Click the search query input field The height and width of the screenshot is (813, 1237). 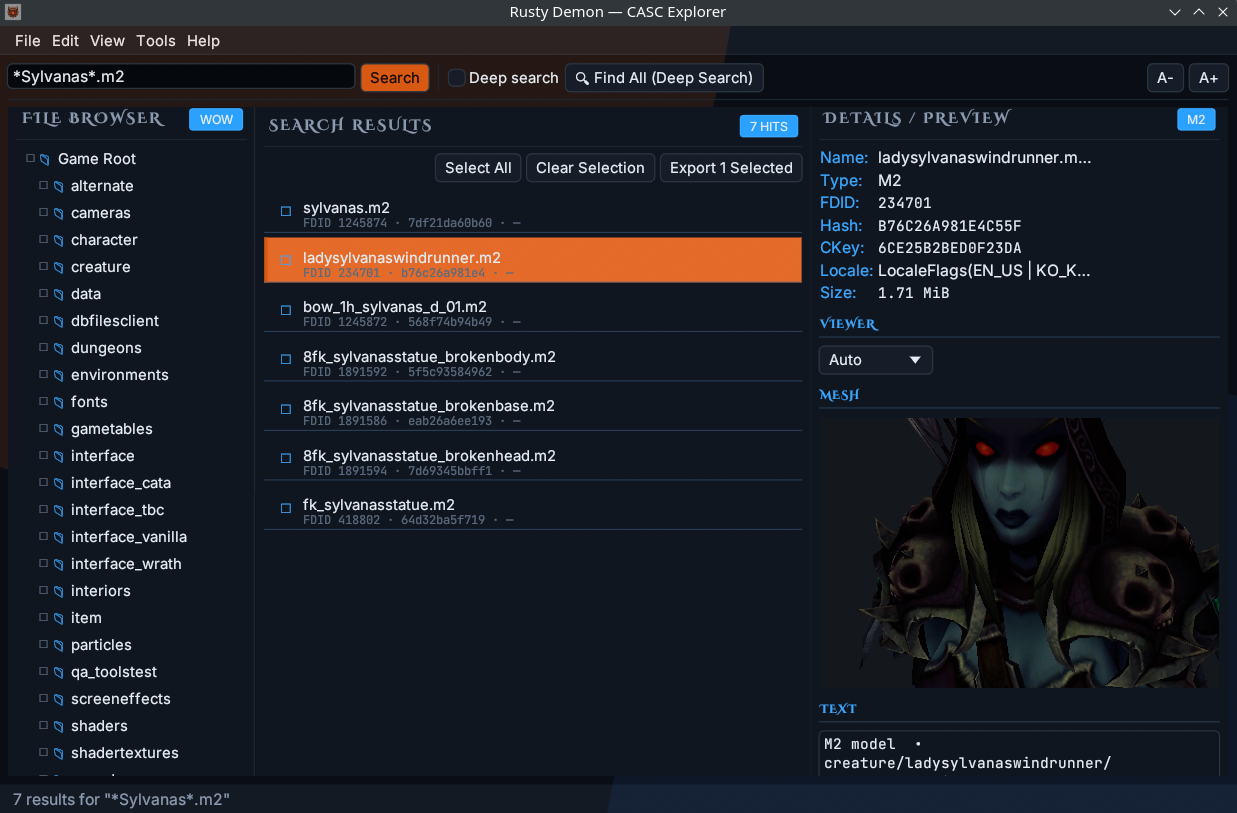pyautogui.click(x=181, y=77)
